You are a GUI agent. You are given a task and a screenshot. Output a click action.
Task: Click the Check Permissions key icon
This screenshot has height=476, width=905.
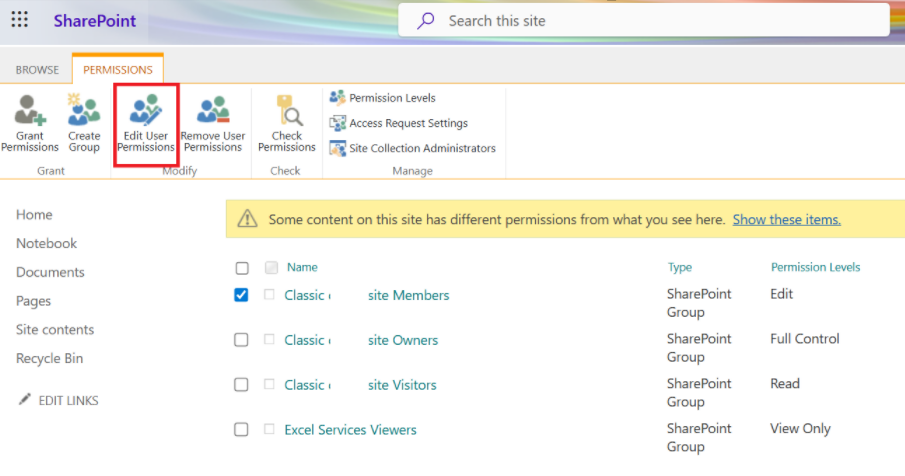pos(288,110)
